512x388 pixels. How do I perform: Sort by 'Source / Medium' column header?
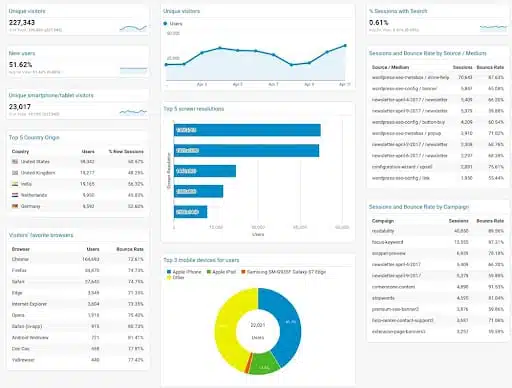click(x=390, y=67)
